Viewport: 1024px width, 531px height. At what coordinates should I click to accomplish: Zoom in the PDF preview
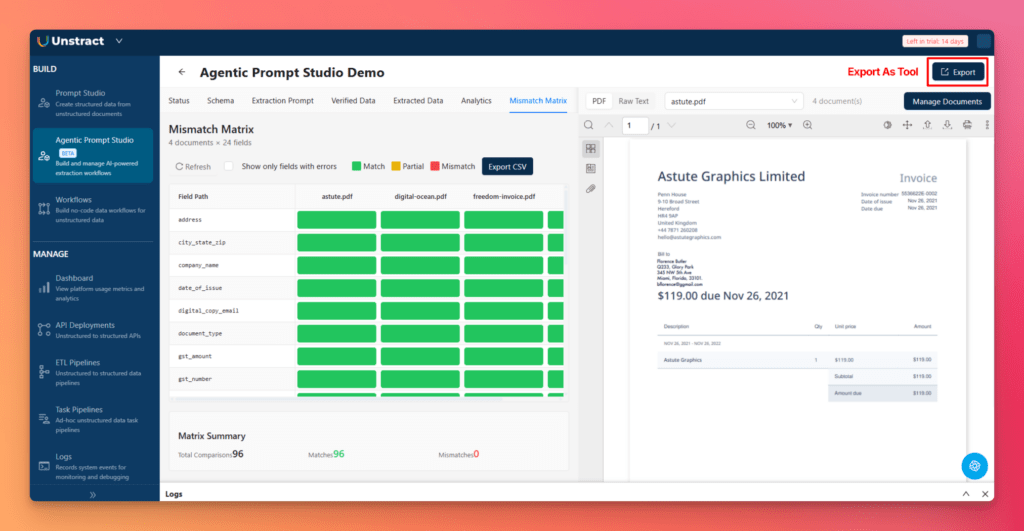pos(807,125)
